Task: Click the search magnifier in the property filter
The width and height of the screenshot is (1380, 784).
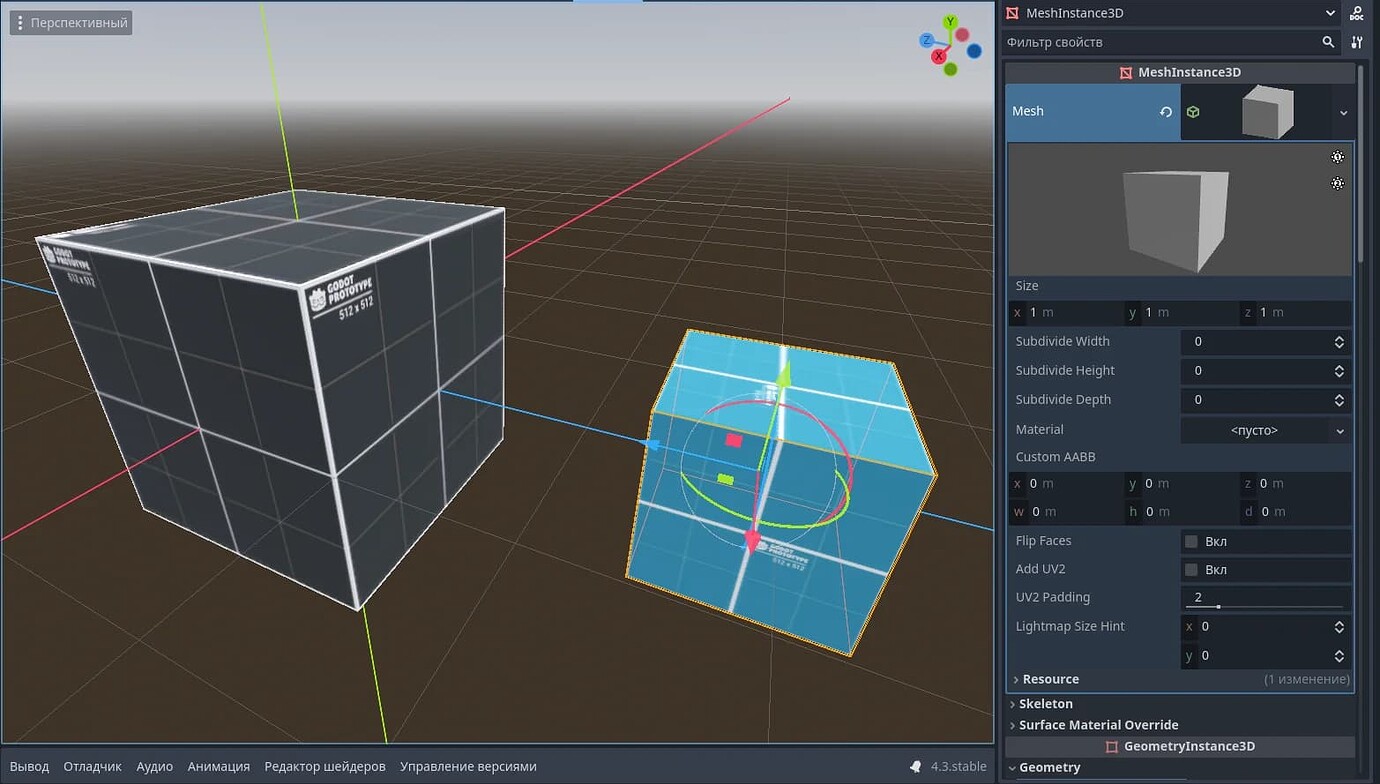Action: click(x=1328, y=42)
